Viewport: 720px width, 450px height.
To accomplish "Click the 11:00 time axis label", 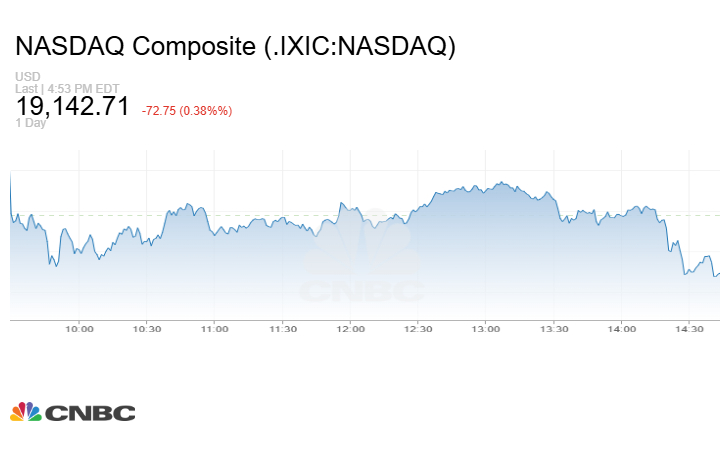I will (214, 329).
